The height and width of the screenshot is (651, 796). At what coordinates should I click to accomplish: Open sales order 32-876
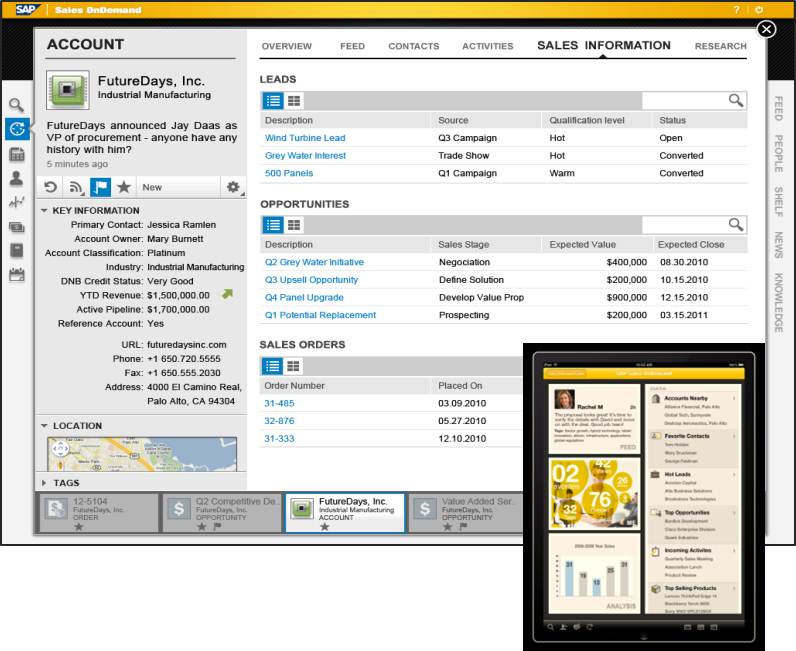click(279, 421)
